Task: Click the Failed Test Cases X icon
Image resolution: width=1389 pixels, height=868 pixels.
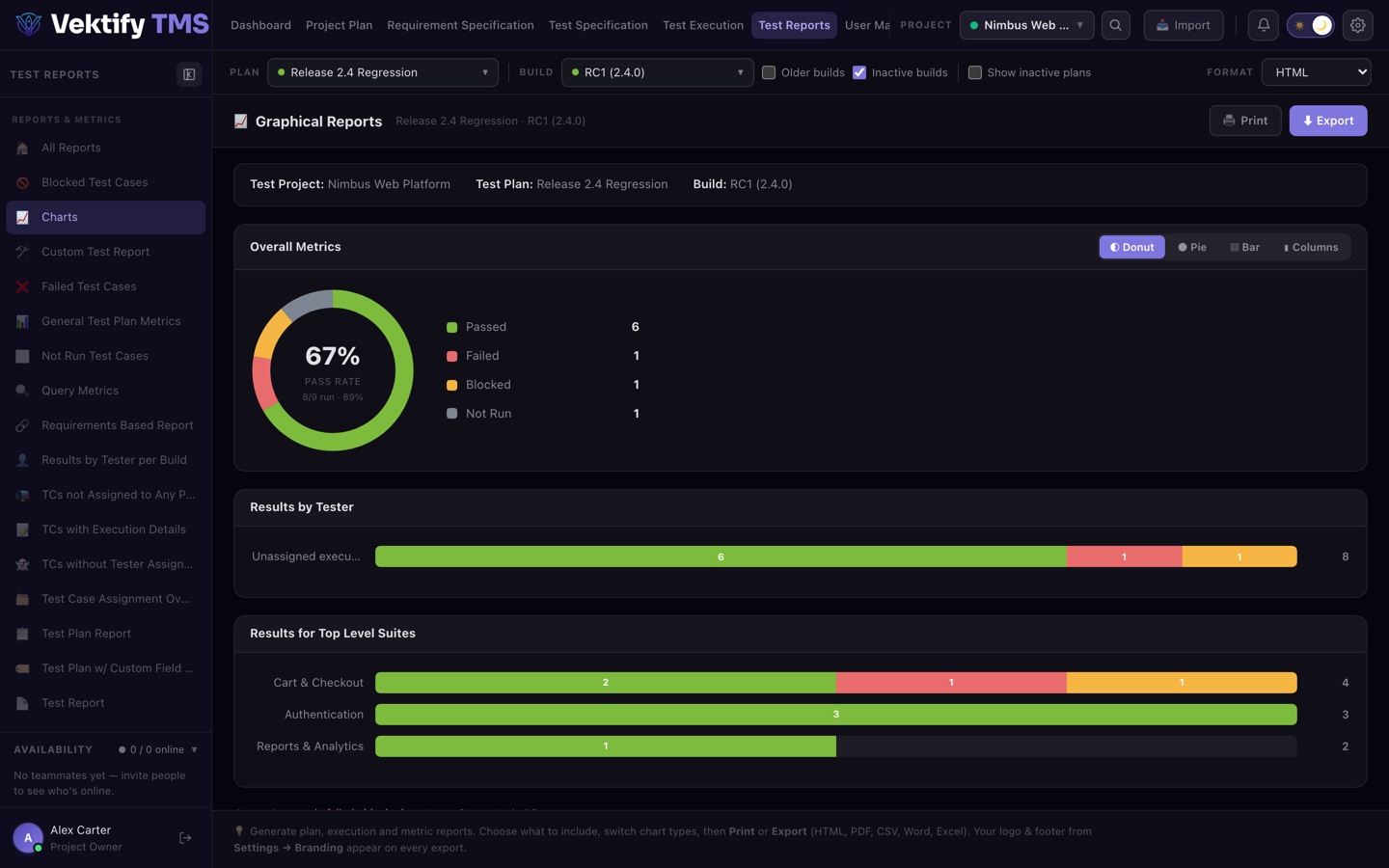Action: point(22,286)
